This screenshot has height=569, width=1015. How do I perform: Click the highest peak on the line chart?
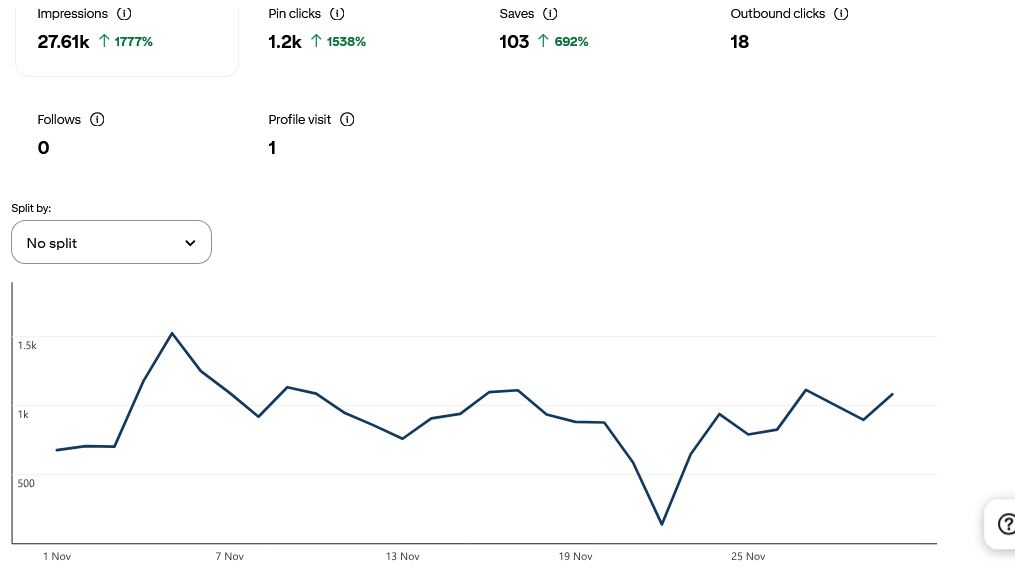(172, 333)
